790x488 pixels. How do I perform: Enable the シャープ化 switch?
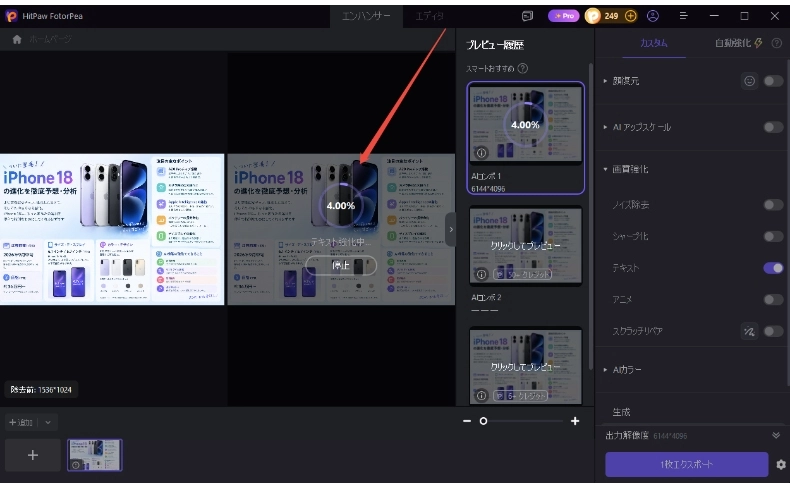pyautogui.click(x=773, y=236)
